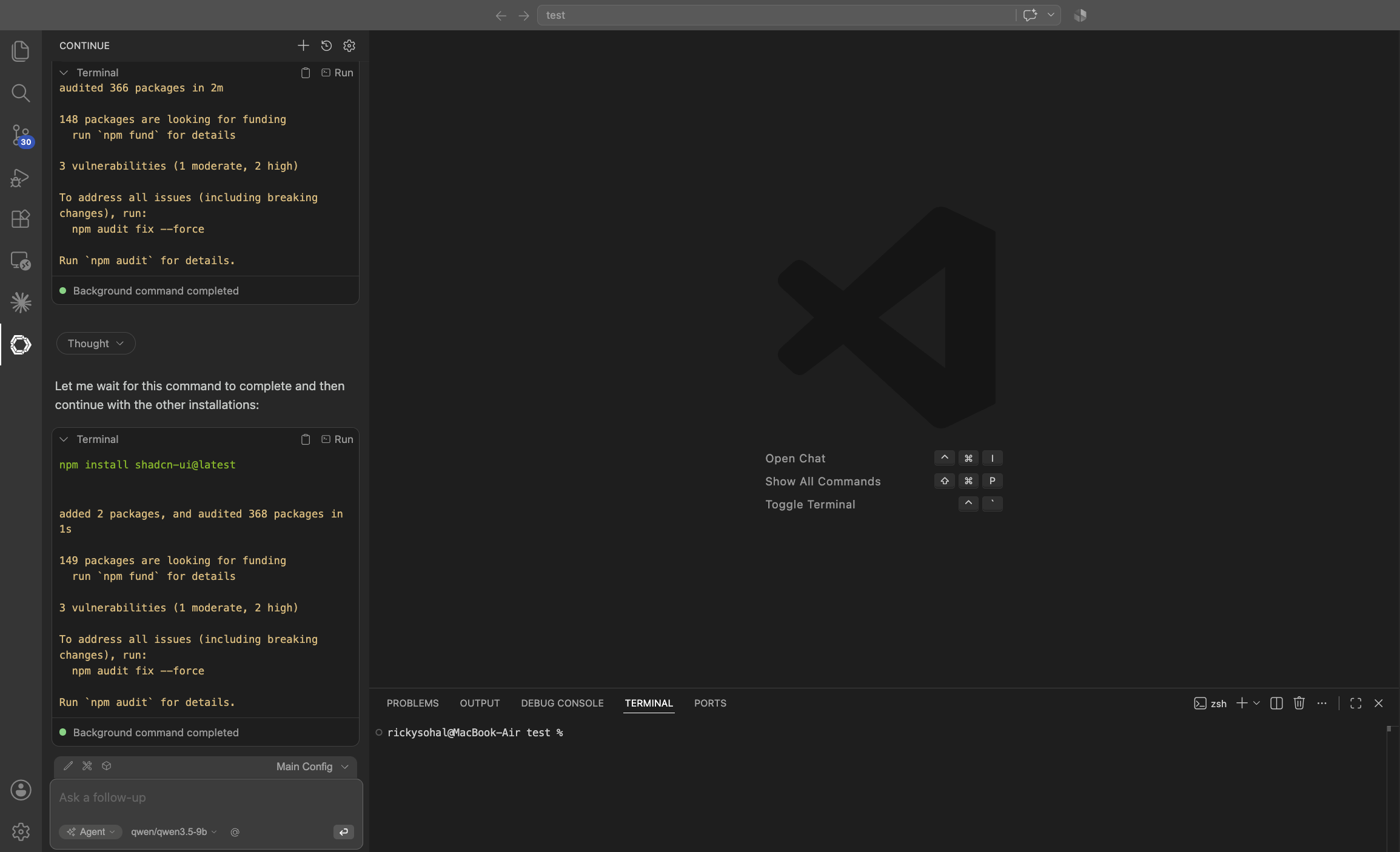The width and height of the screenshot is (1400, 852).
Task: Run the npm install shadcn-ui command
Action: 337,439
